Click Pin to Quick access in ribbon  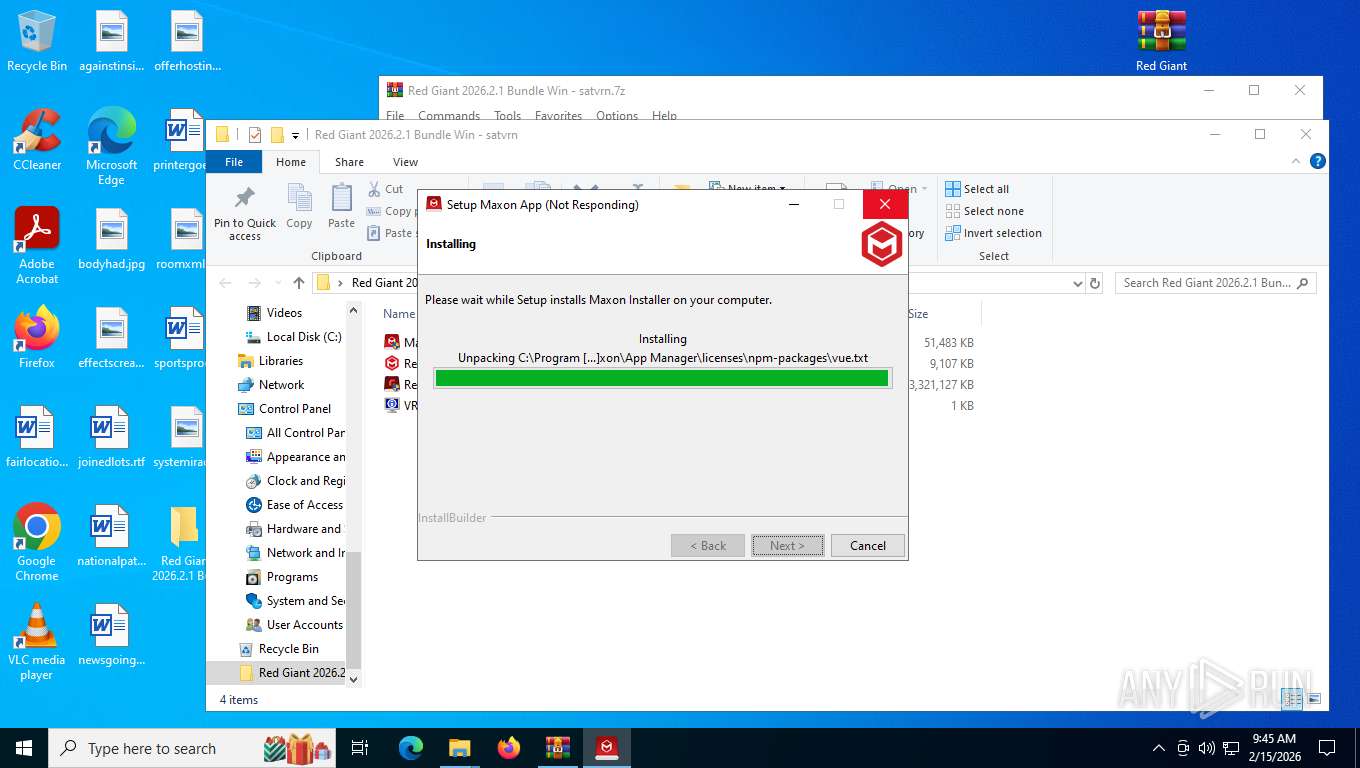point(245,214)
